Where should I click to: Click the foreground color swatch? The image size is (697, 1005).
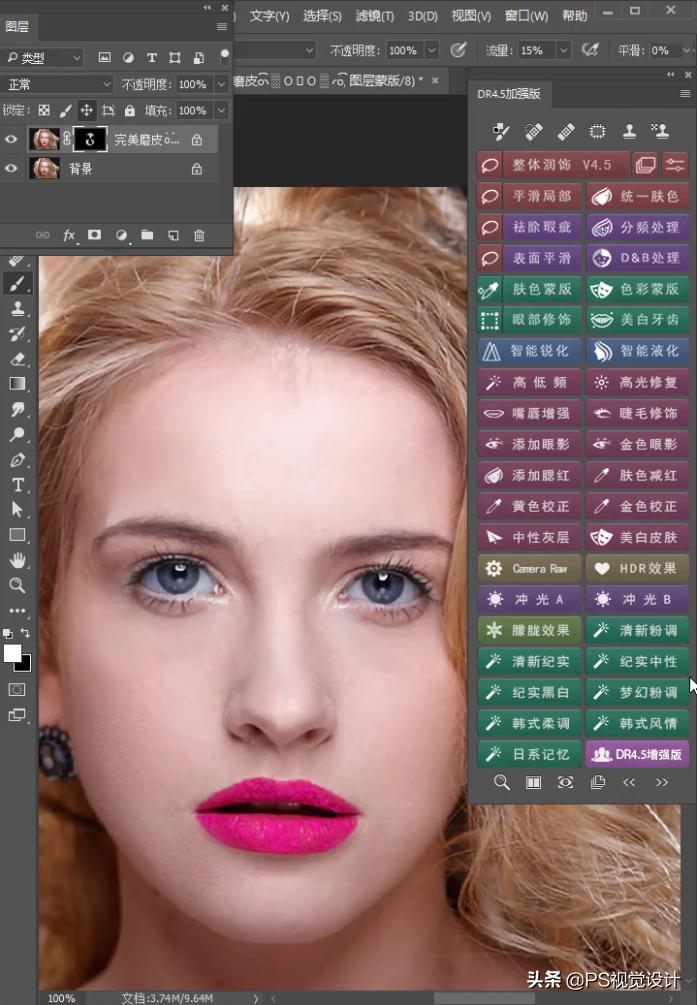(13, 653)
